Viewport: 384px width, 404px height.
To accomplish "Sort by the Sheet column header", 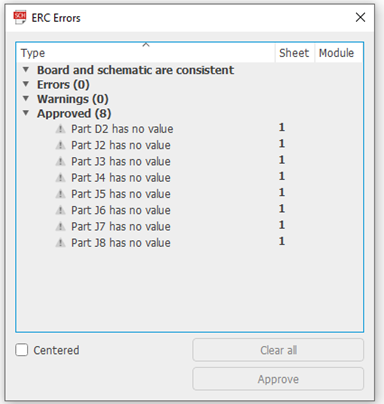I will click(295, 53).
